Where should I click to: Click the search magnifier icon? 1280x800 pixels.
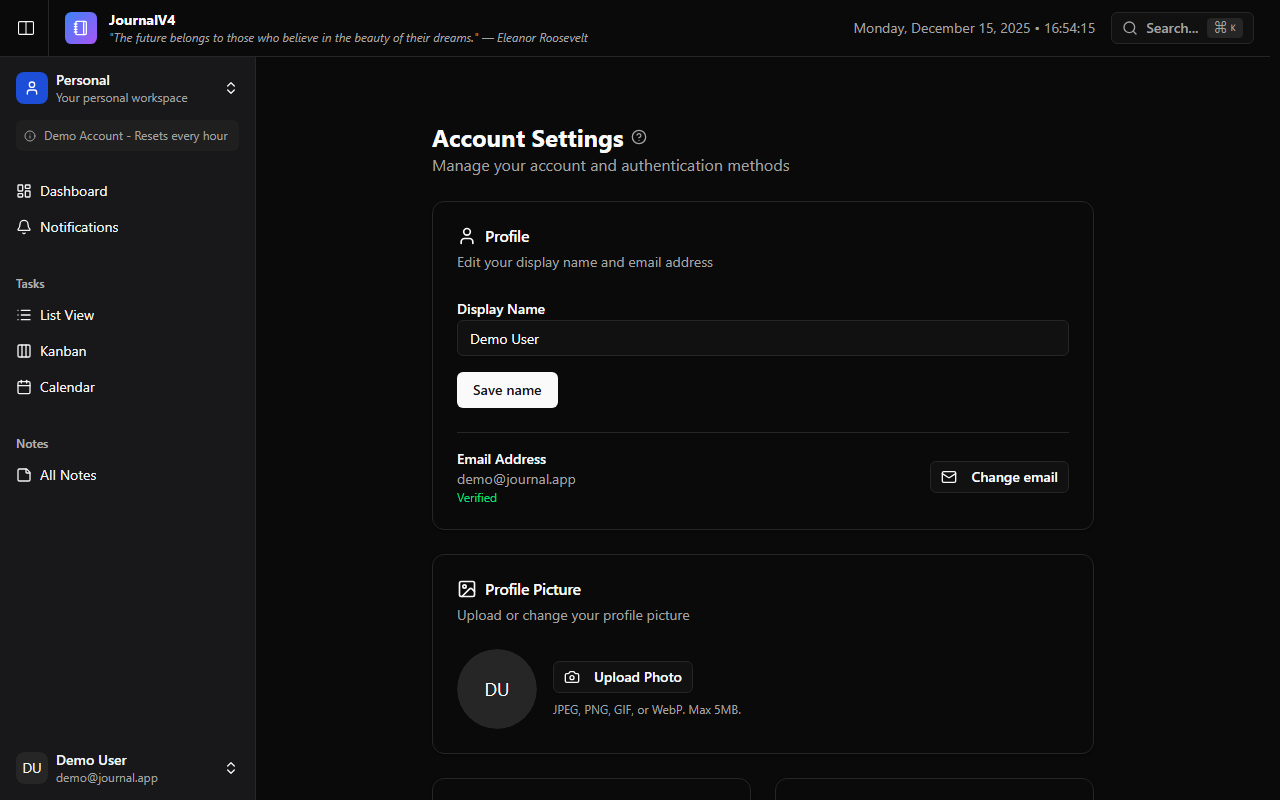point(1130,28)
